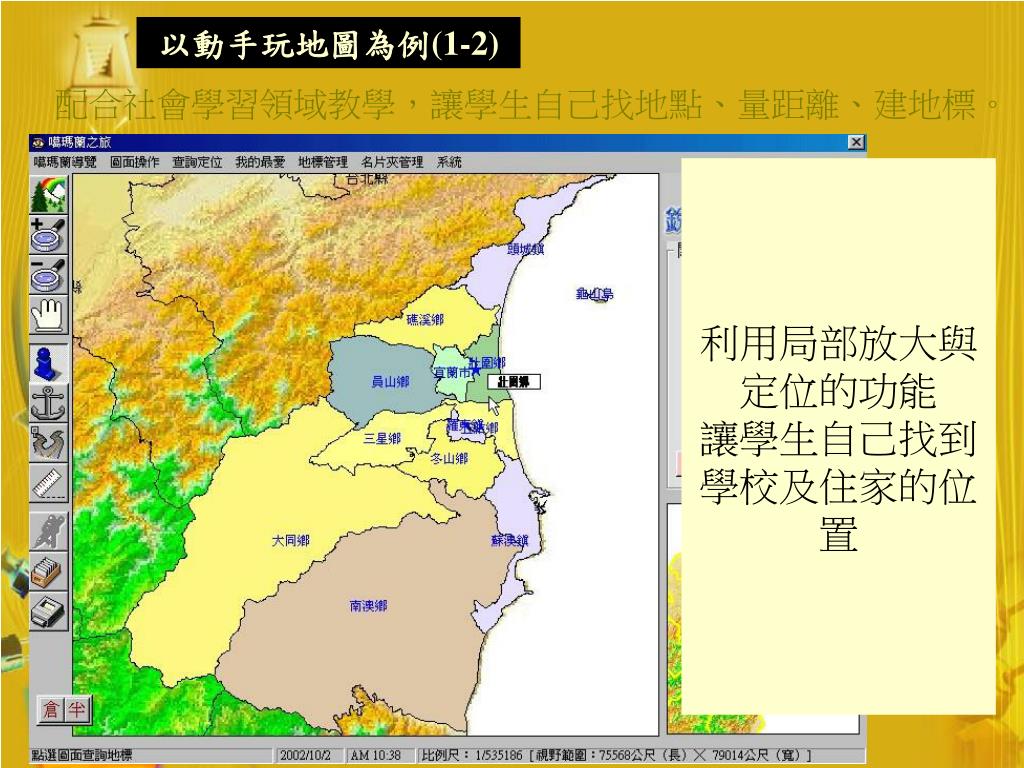Open the 噶瑪蘭導覽 menu
Viewport: 1024px width, 768px height.
point(65,162)
